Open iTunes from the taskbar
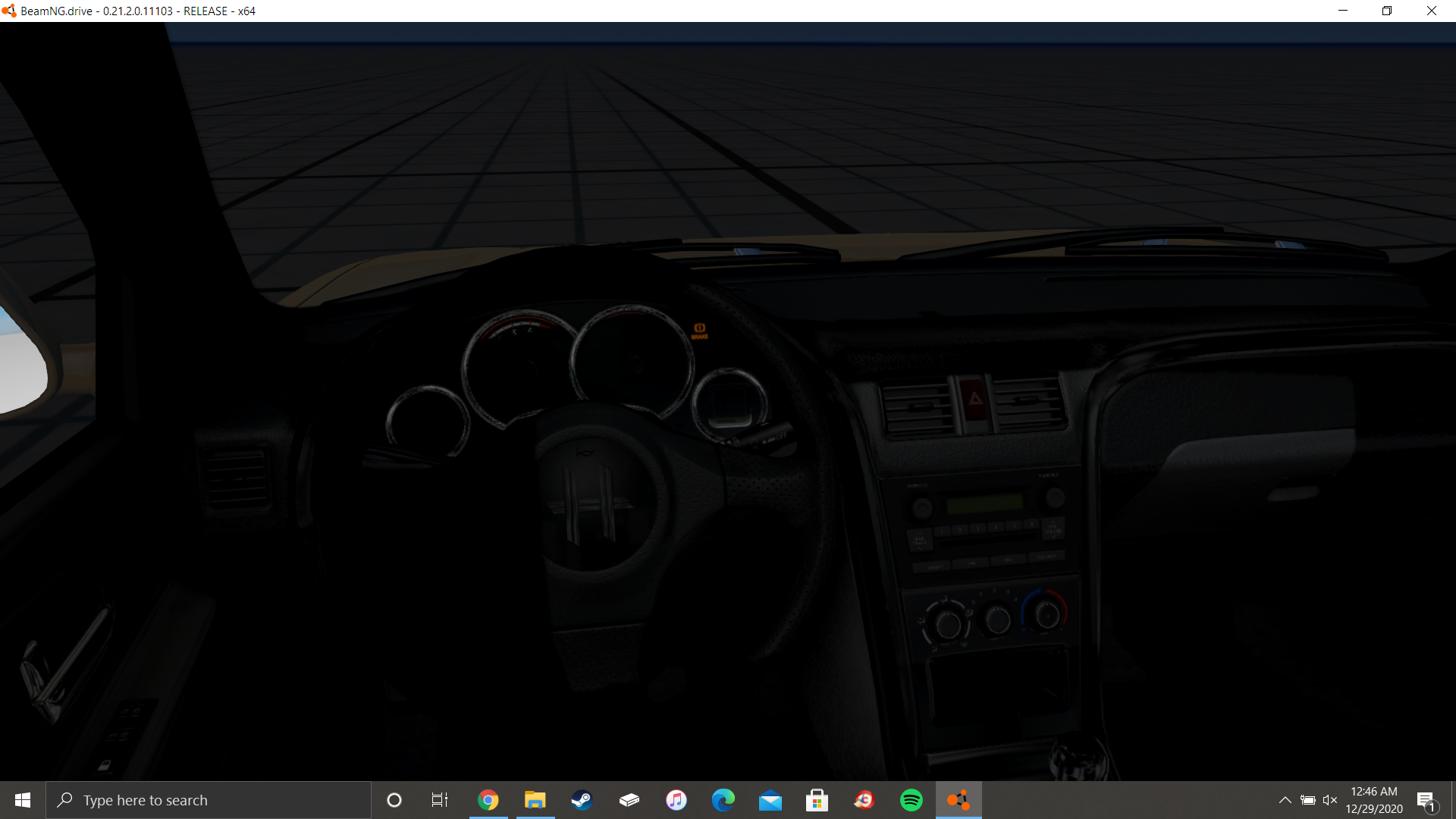This screenshot has height=819, width=1456. coord(676,800)
